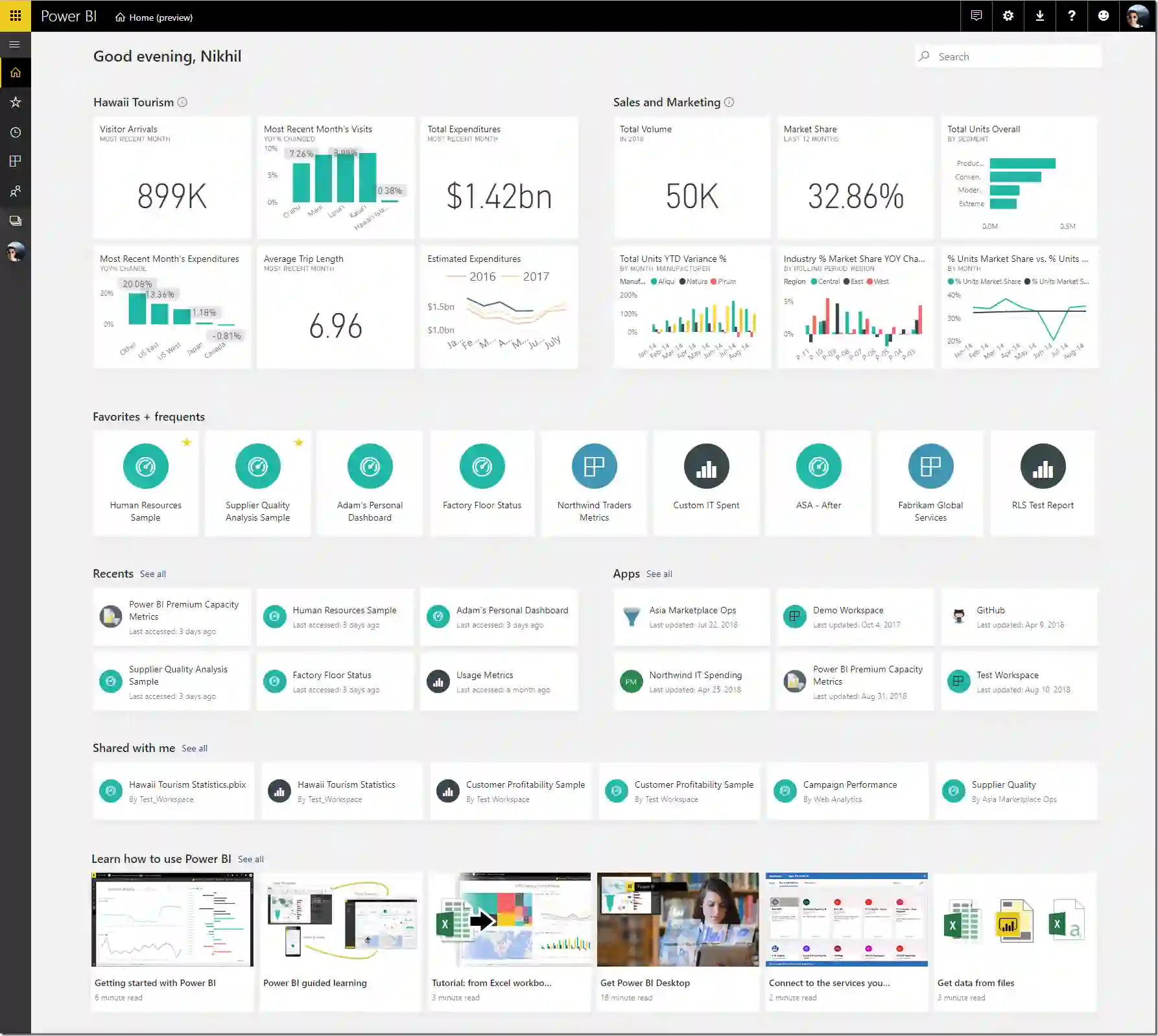
Task: Click into the Search box
Action: tap(1008, 56)
